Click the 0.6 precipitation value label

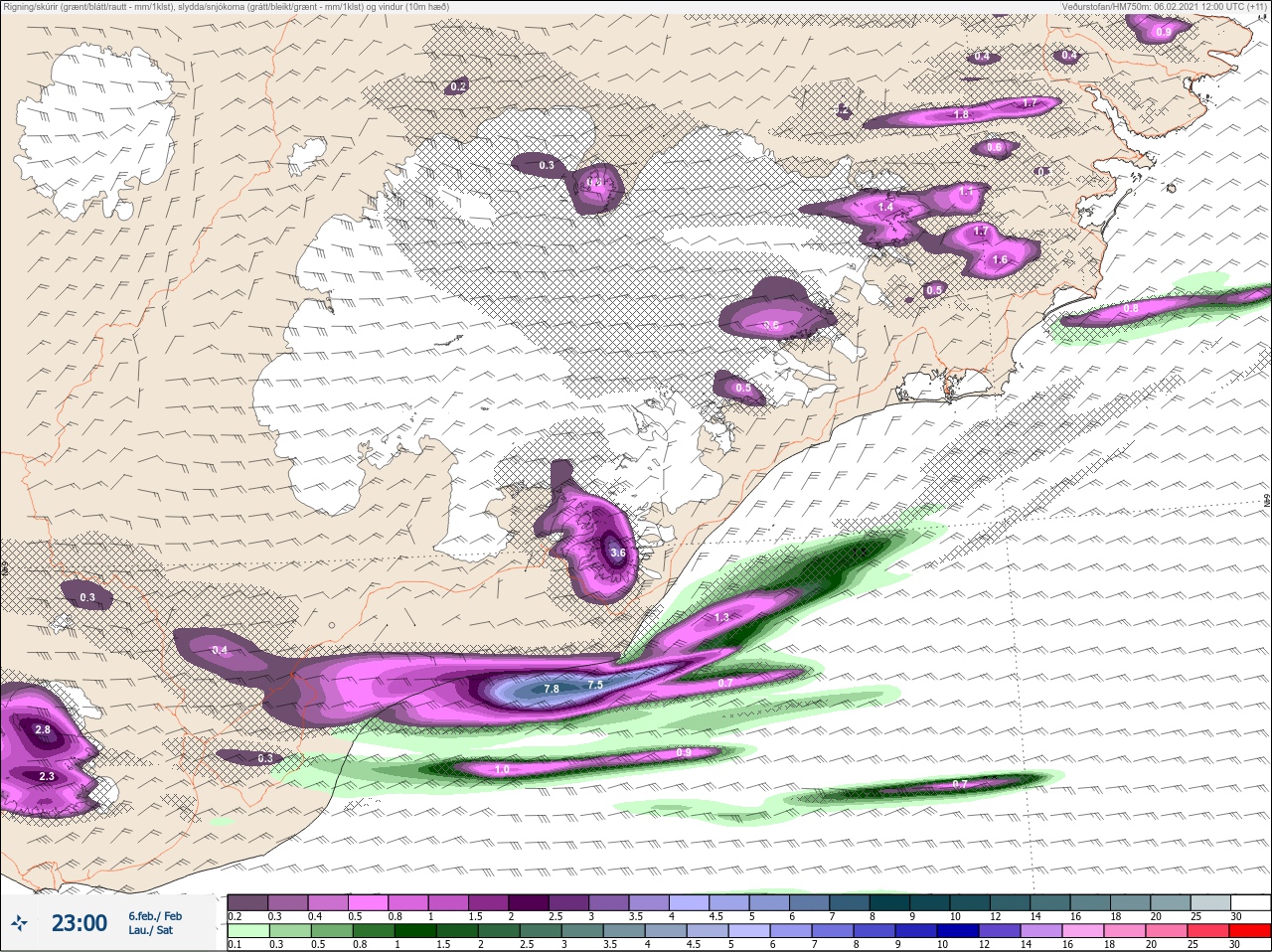[x=995, y=147]
